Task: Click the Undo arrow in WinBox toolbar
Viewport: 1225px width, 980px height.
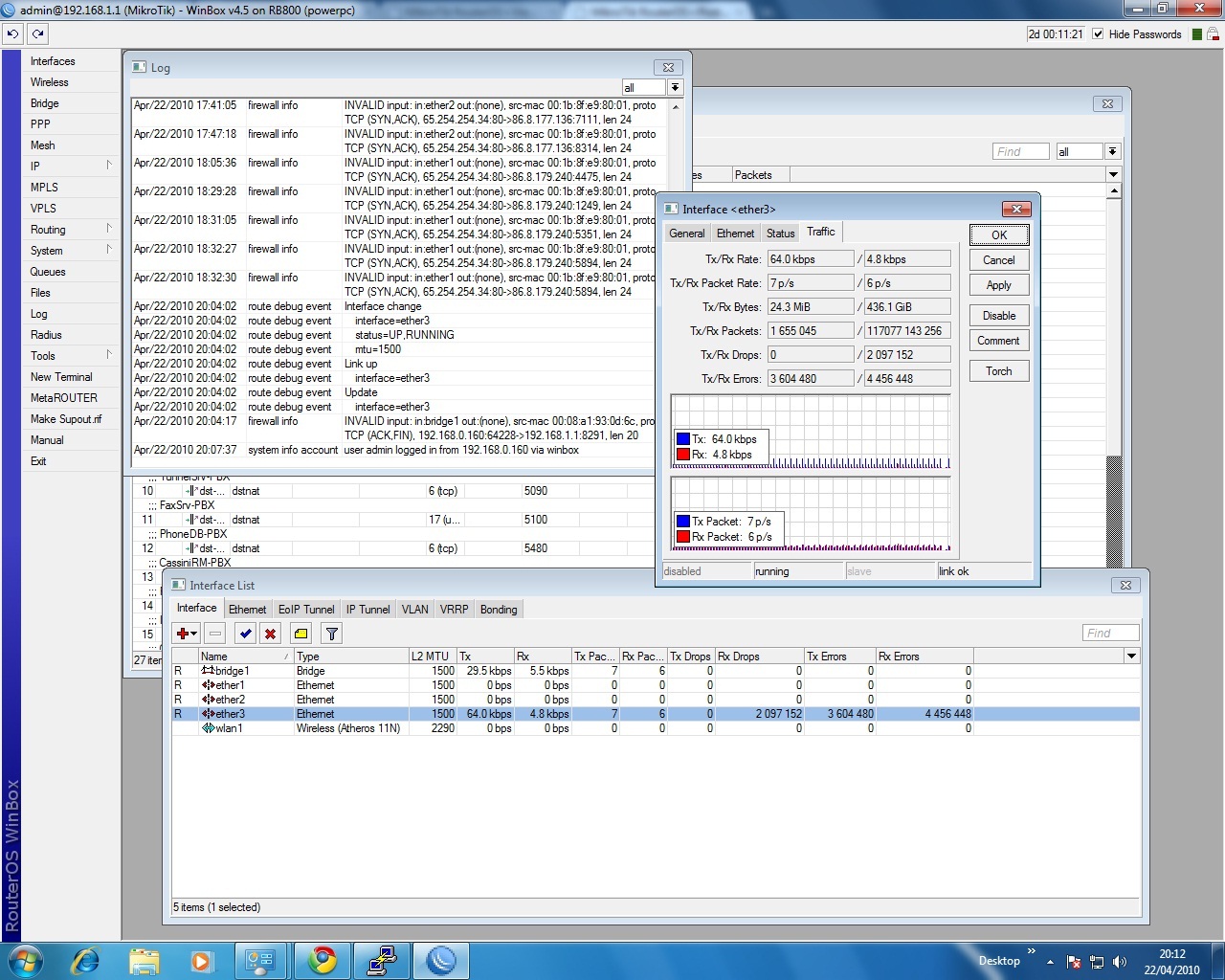Action: point(12,33)
